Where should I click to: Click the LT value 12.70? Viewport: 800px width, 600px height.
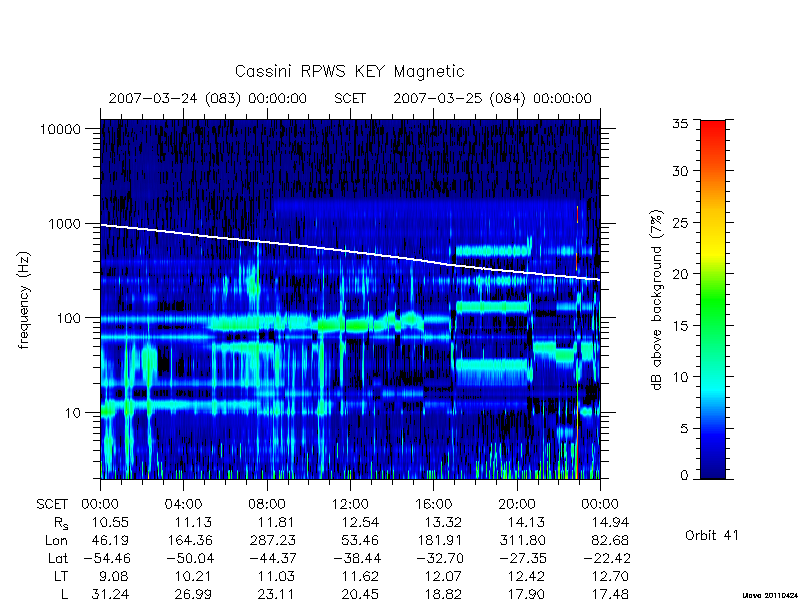[610, 577]
